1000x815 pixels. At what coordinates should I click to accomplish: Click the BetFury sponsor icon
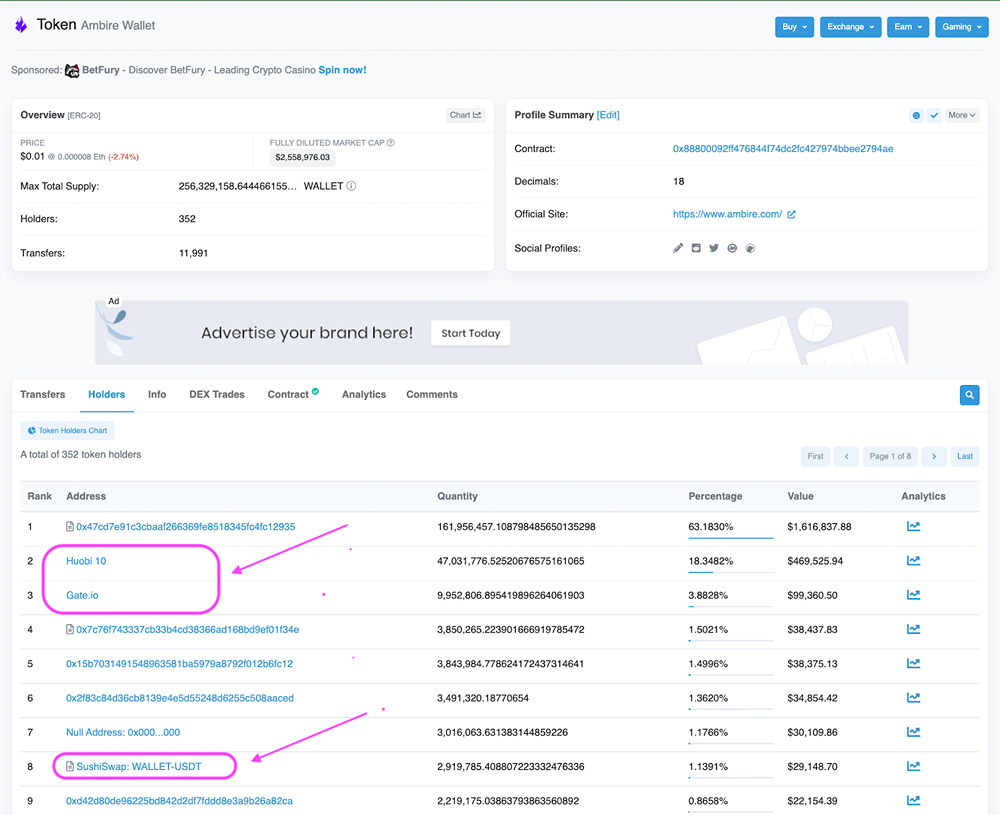tap(72, 70)
